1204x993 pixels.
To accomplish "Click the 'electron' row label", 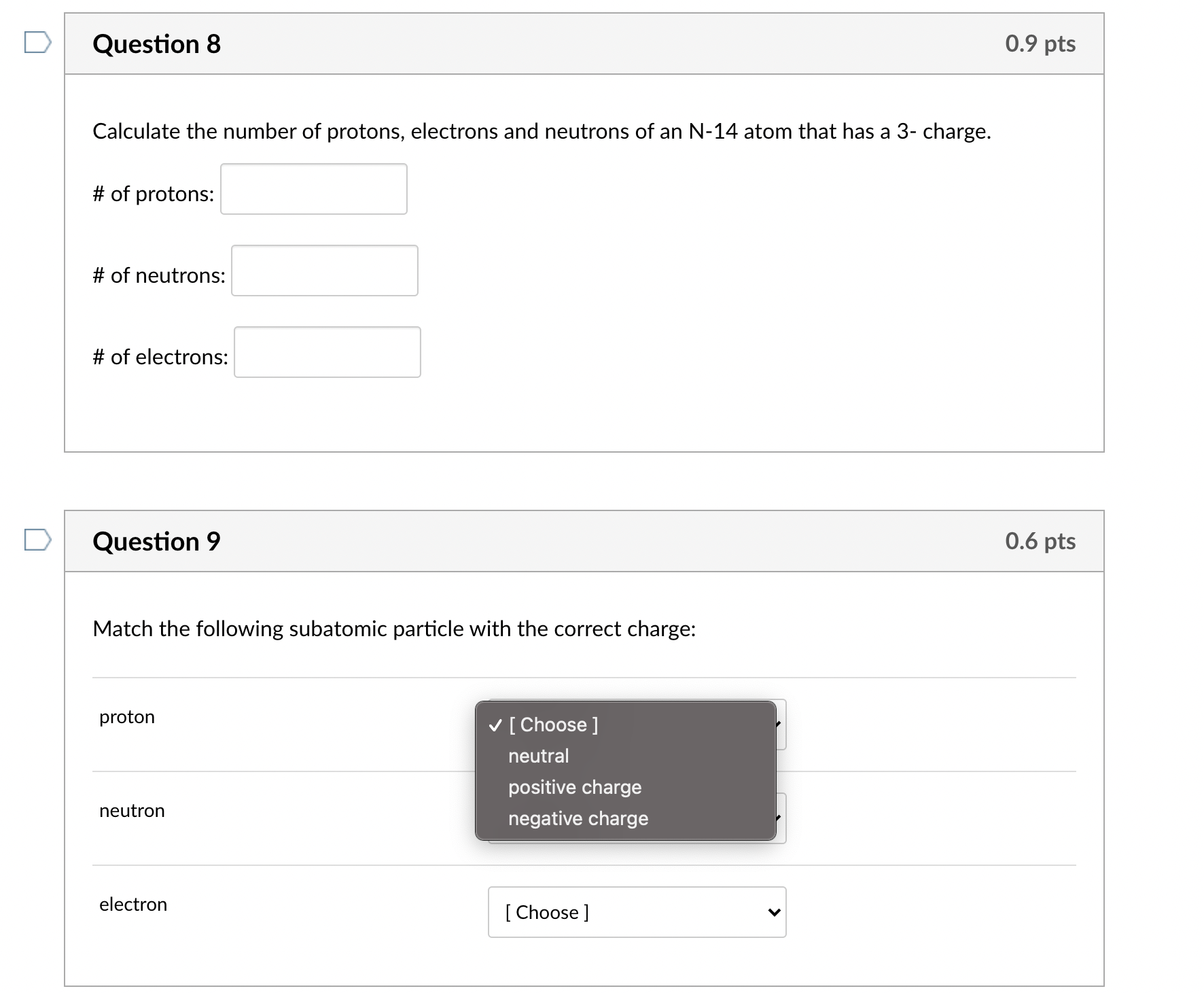I will click(x=133, y=905).
